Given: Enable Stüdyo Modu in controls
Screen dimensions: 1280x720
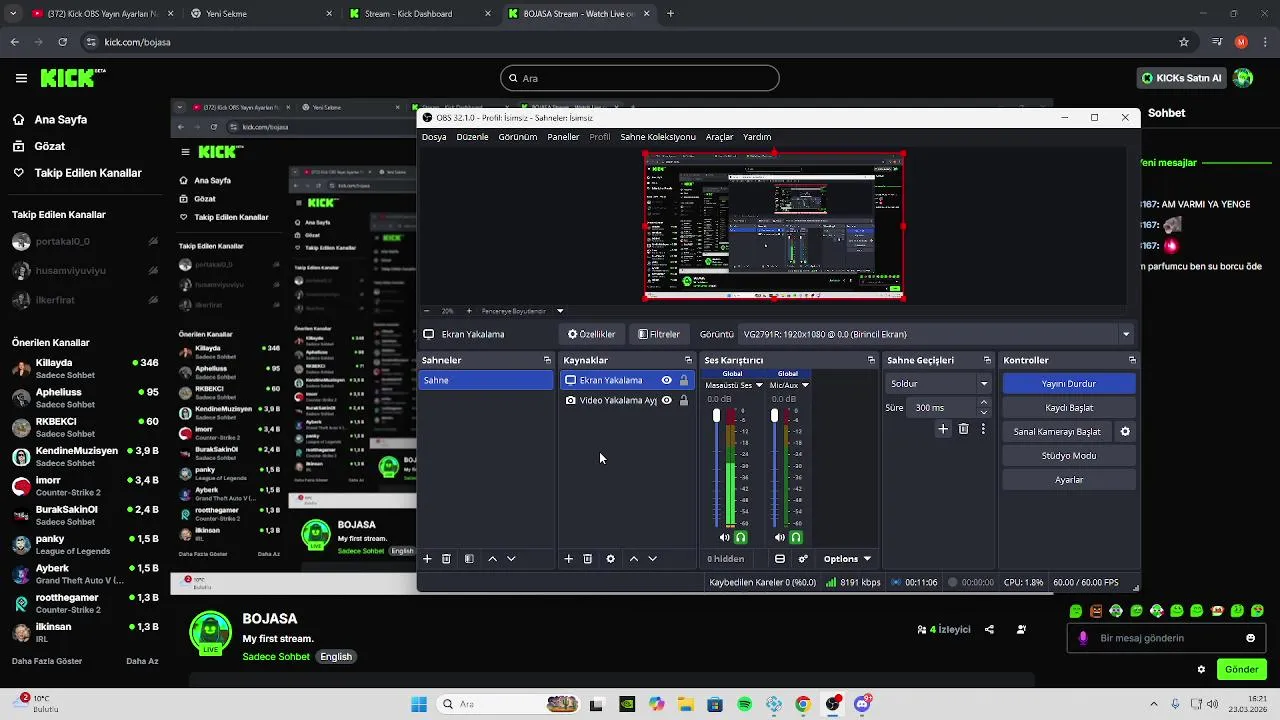Looking at the screenshot, I should (x=1069, y=456).
